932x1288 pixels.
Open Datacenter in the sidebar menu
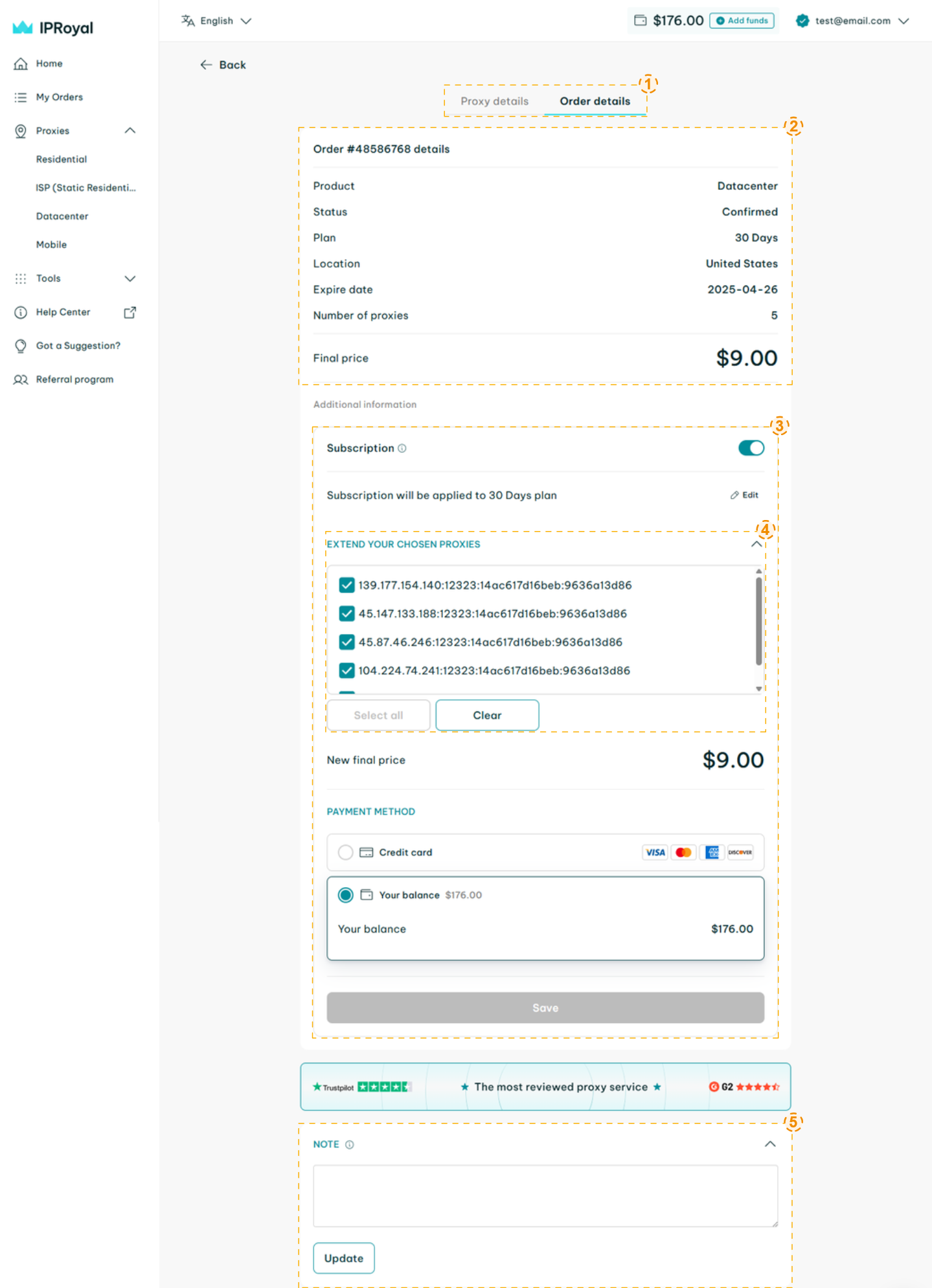pos(62,216)
